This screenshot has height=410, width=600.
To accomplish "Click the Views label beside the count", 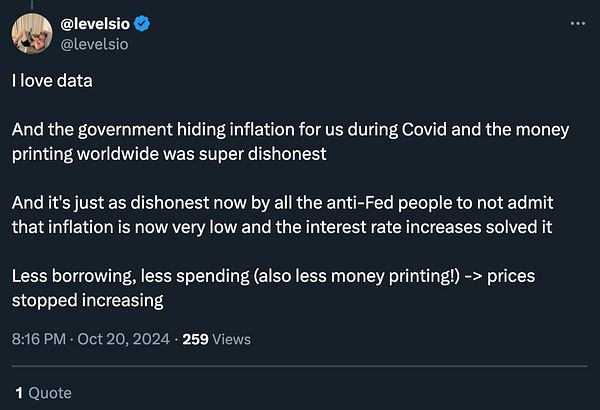I will pos(232,339).
